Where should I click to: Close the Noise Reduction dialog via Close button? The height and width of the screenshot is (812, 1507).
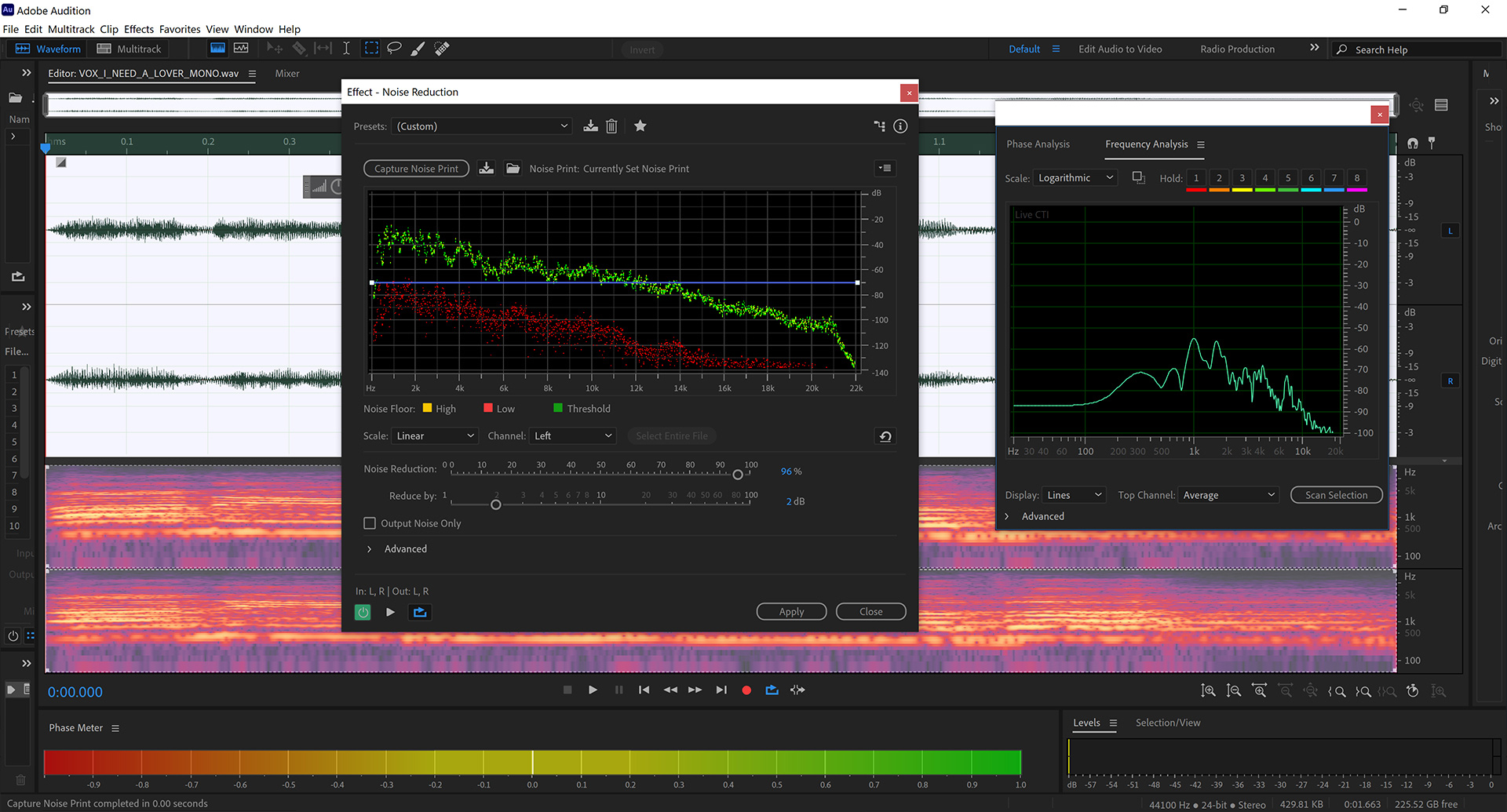pyautogui.click(x=871, y=612)
